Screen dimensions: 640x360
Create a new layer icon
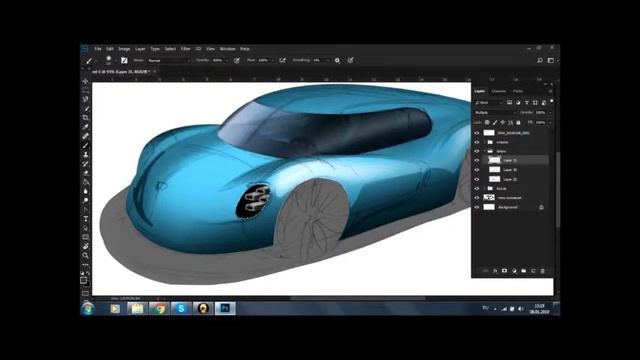coord(533,271)
